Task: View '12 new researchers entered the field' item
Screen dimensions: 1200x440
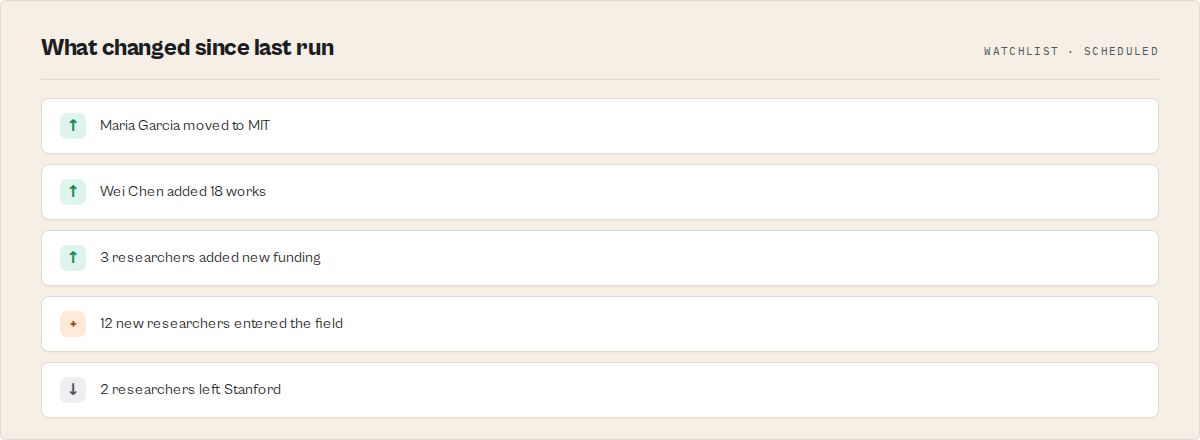Action: pyautogui.click(x=600, y=324)
